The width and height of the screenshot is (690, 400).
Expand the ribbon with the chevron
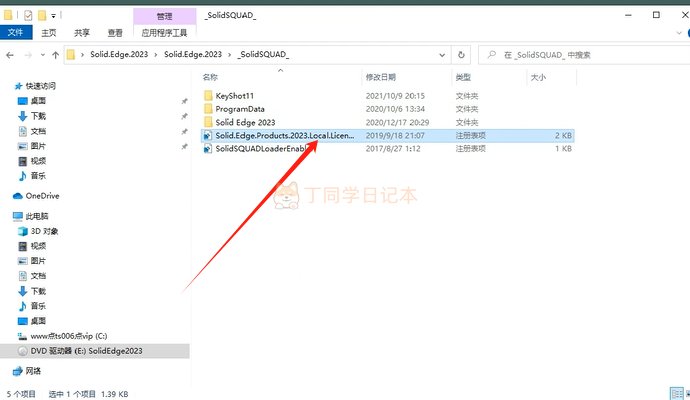coord(679,33)
